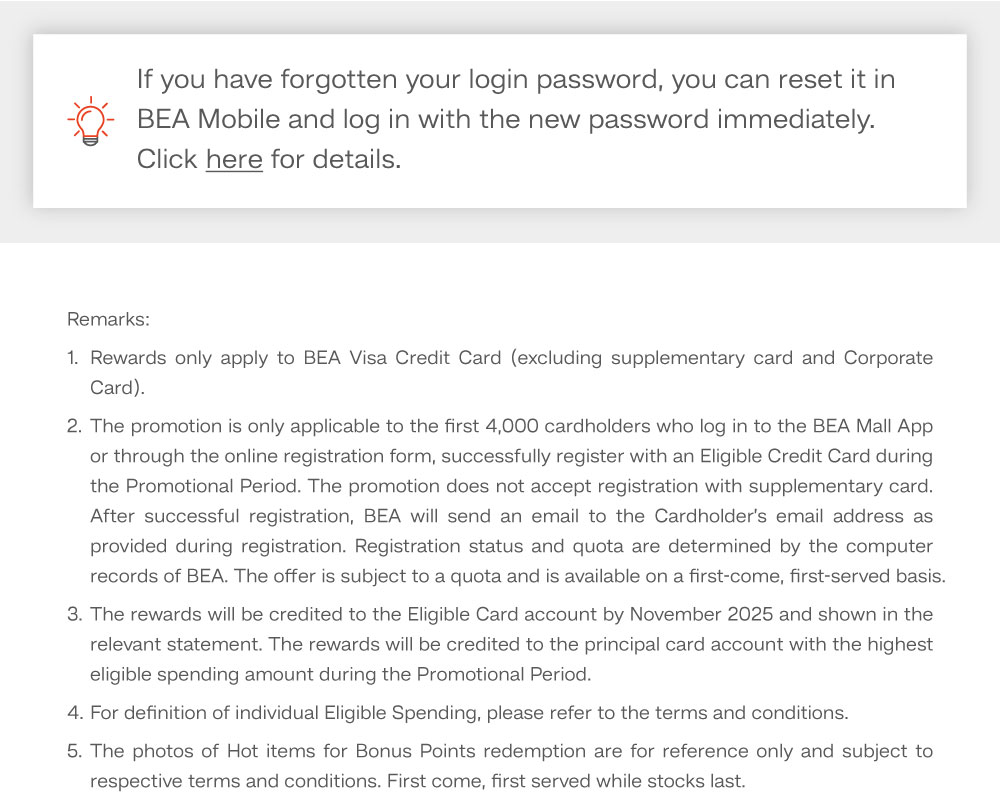Screen dimensions: 1000x800
Task: Click the 'If you have forgotten' notice text
Action: tap(516, 119)
